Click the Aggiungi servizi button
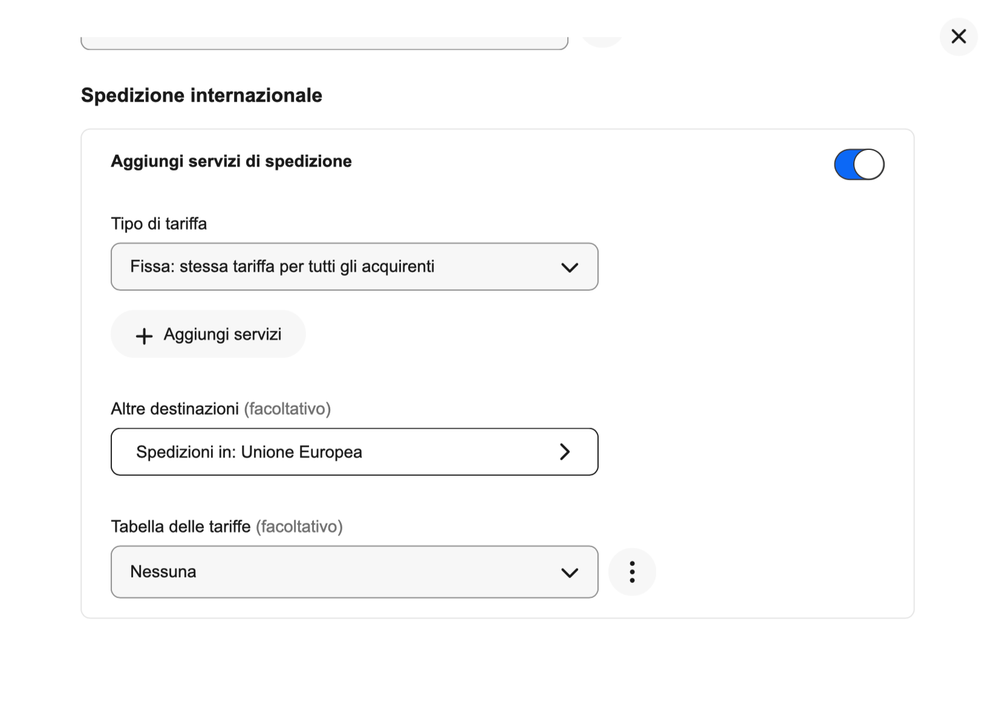Image resolution: width=999 pixels, height=711 pixels. [x=208, y=333]
